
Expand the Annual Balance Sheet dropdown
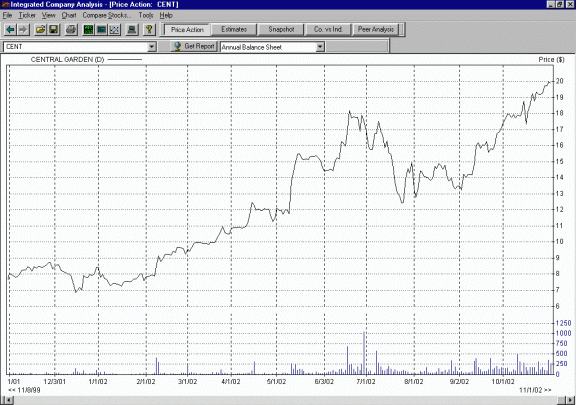coord(320,47)
